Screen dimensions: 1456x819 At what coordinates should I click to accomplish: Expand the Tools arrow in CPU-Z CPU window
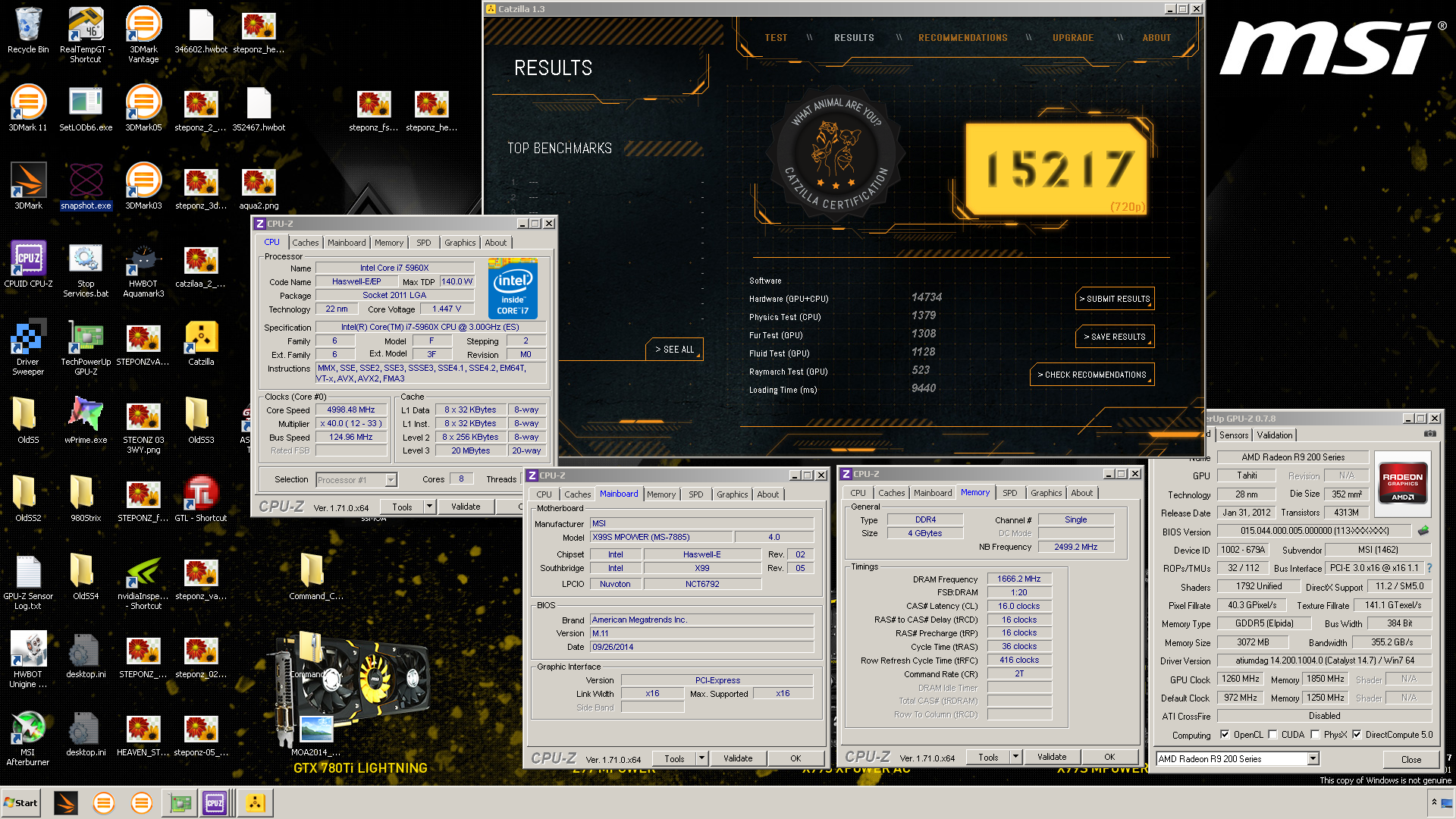(429, 507)
